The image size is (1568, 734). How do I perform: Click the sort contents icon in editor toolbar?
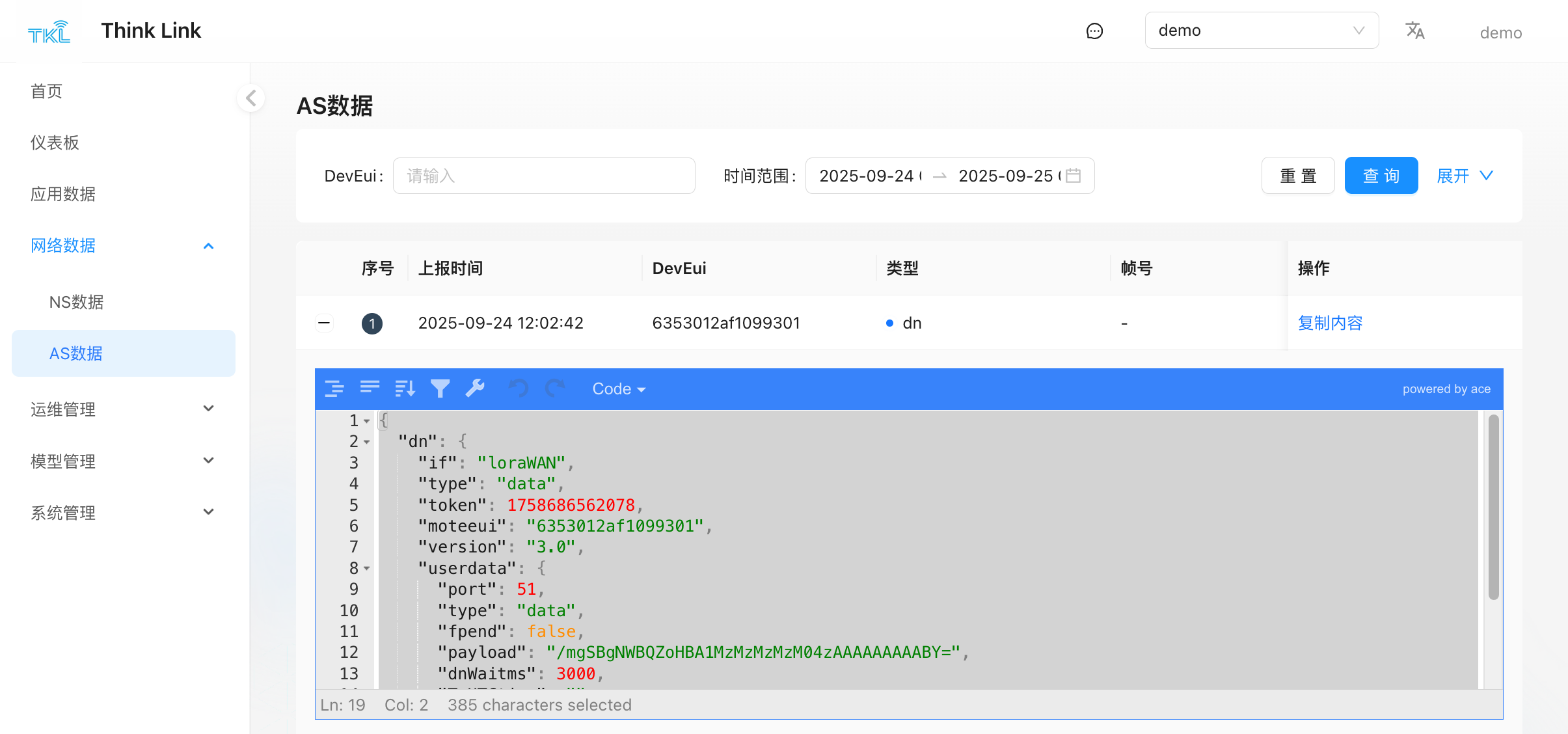click(x=405, y=388)
